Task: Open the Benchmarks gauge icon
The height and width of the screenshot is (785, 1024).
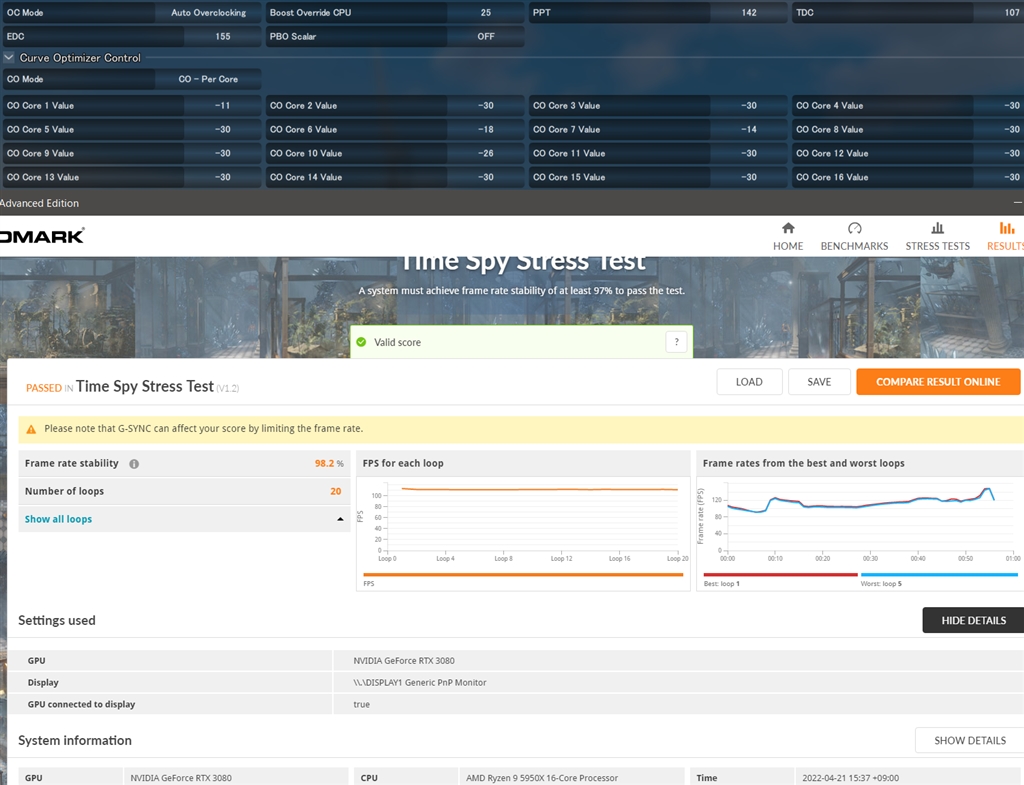Action: (x=854, y=228)
